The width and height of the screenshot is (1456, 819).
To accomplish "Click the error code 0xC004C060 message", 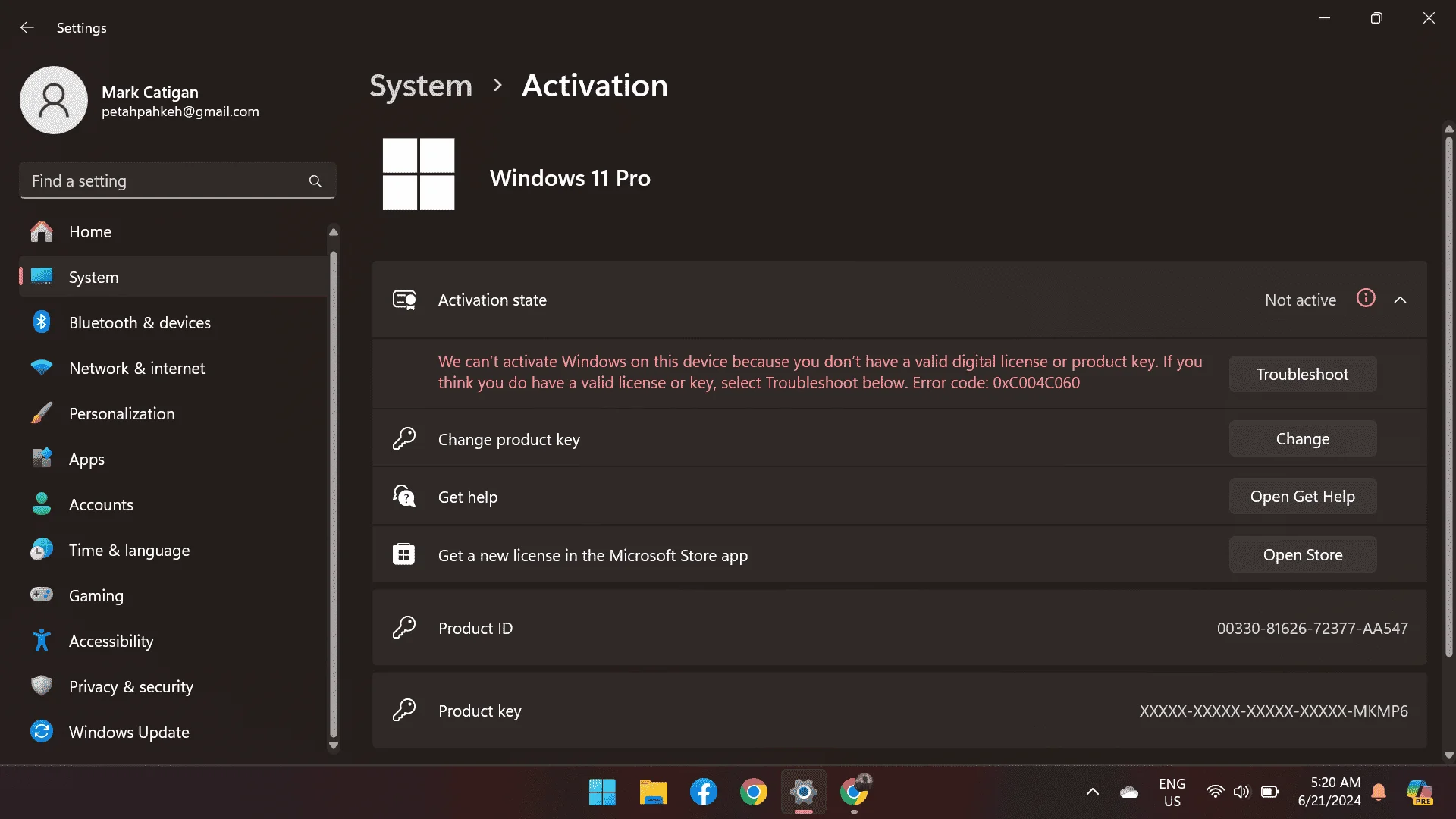I will click(821, 372).
